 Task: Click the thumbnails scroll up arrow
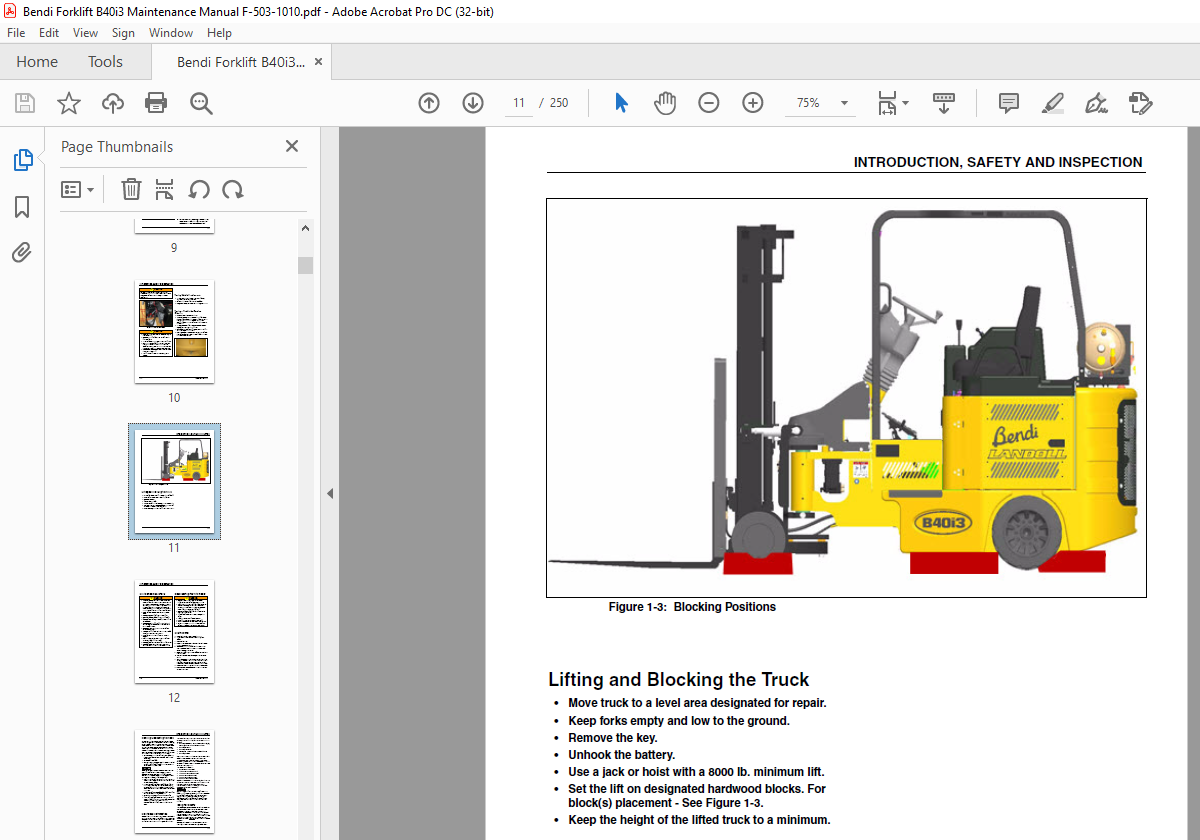[x=305, y=227]
